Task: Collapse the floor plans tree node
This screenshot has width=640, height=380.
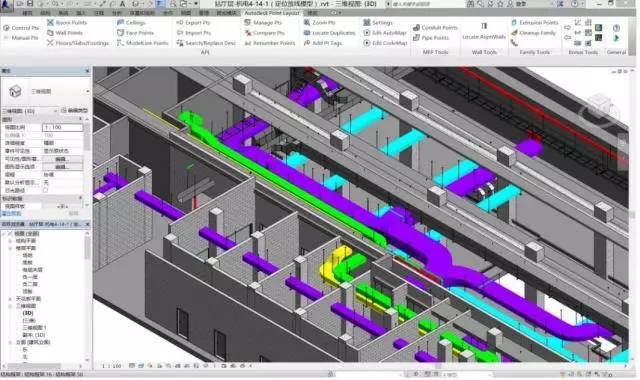Action: [x=10, y=248]
